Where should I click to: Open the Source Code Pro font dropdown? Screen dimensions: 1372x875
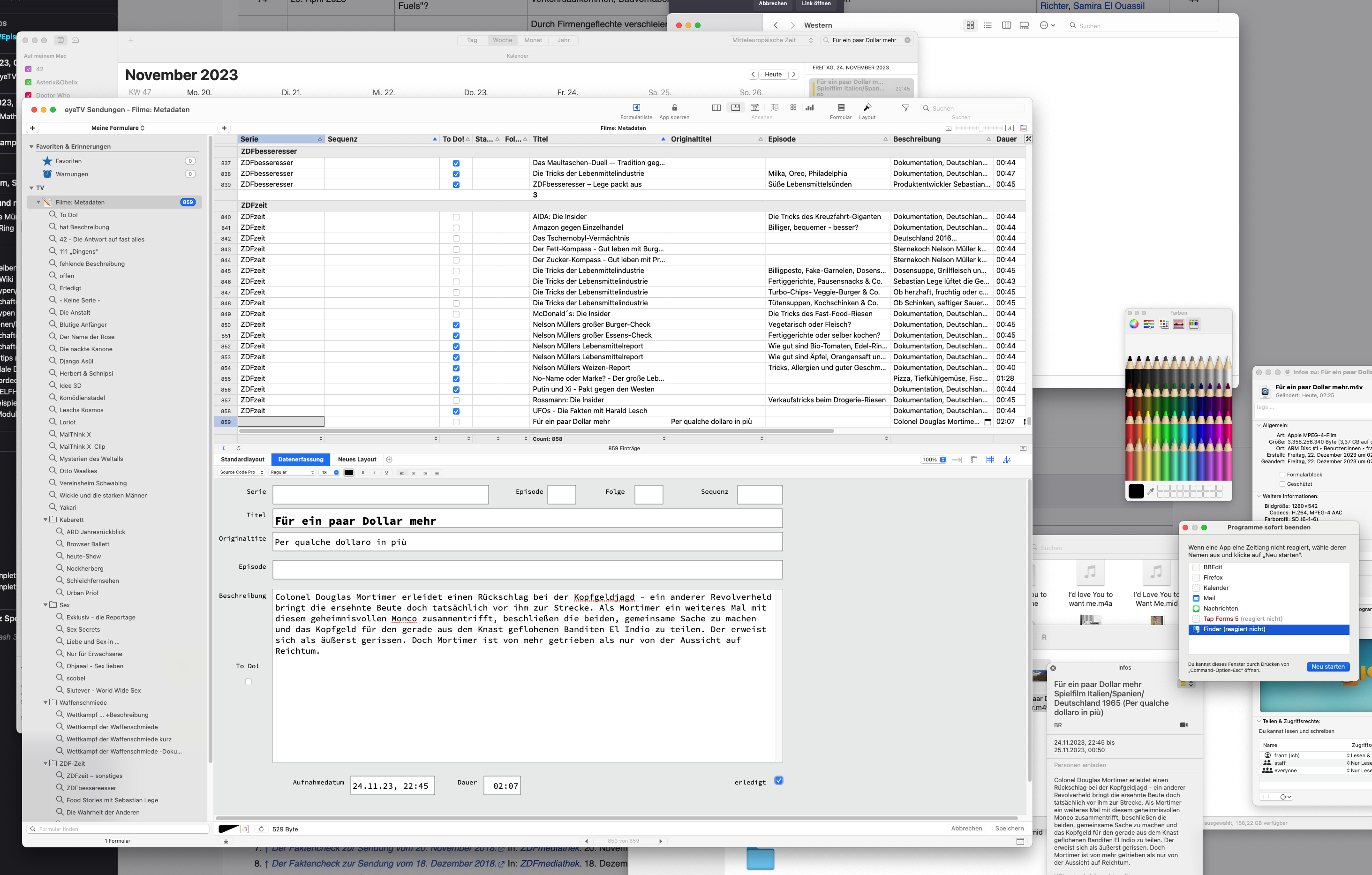click(x=241, y=472)
